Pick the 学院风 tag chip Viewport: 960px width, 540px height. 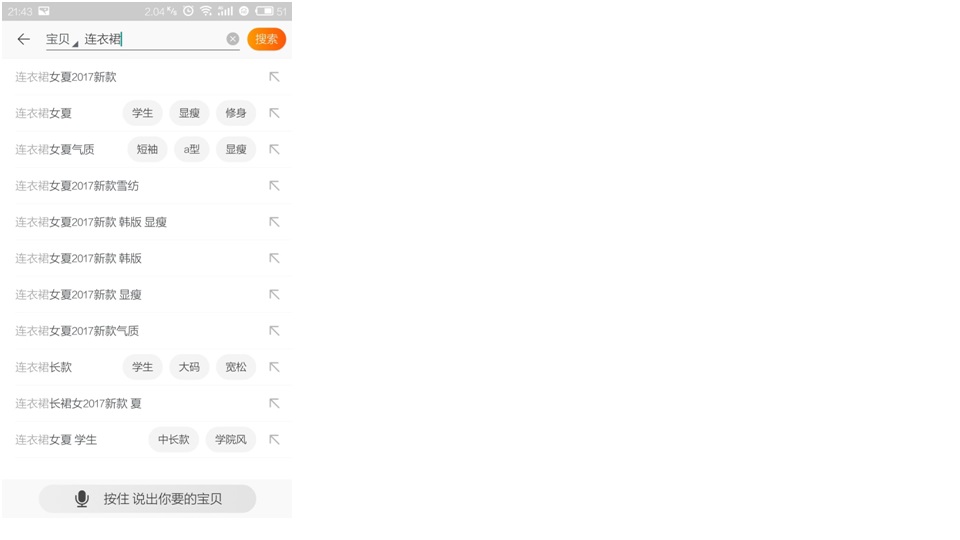(x=231, y=439)
